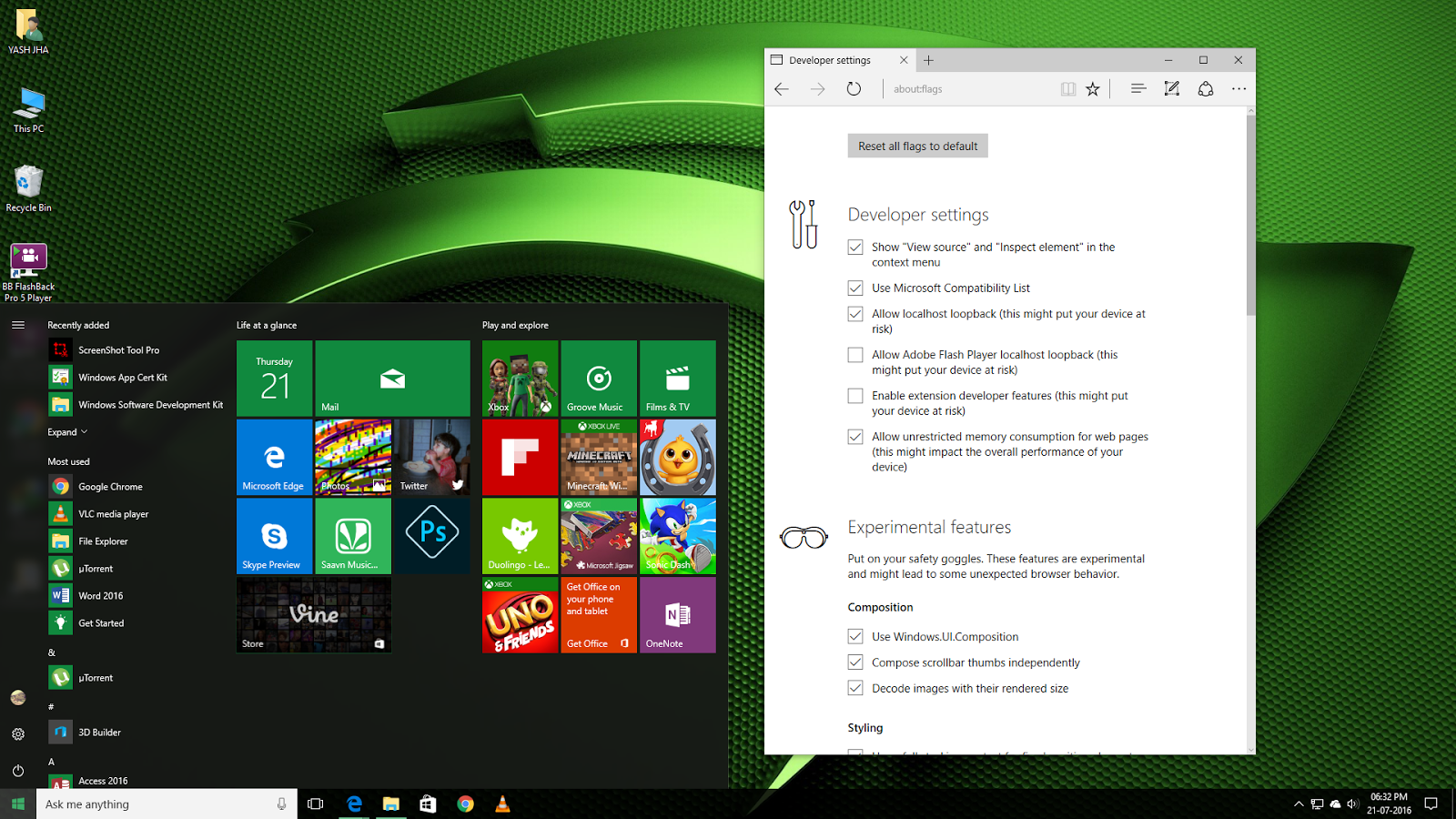
Task: Open Saavn Music tile
Action: pos(353,536)
